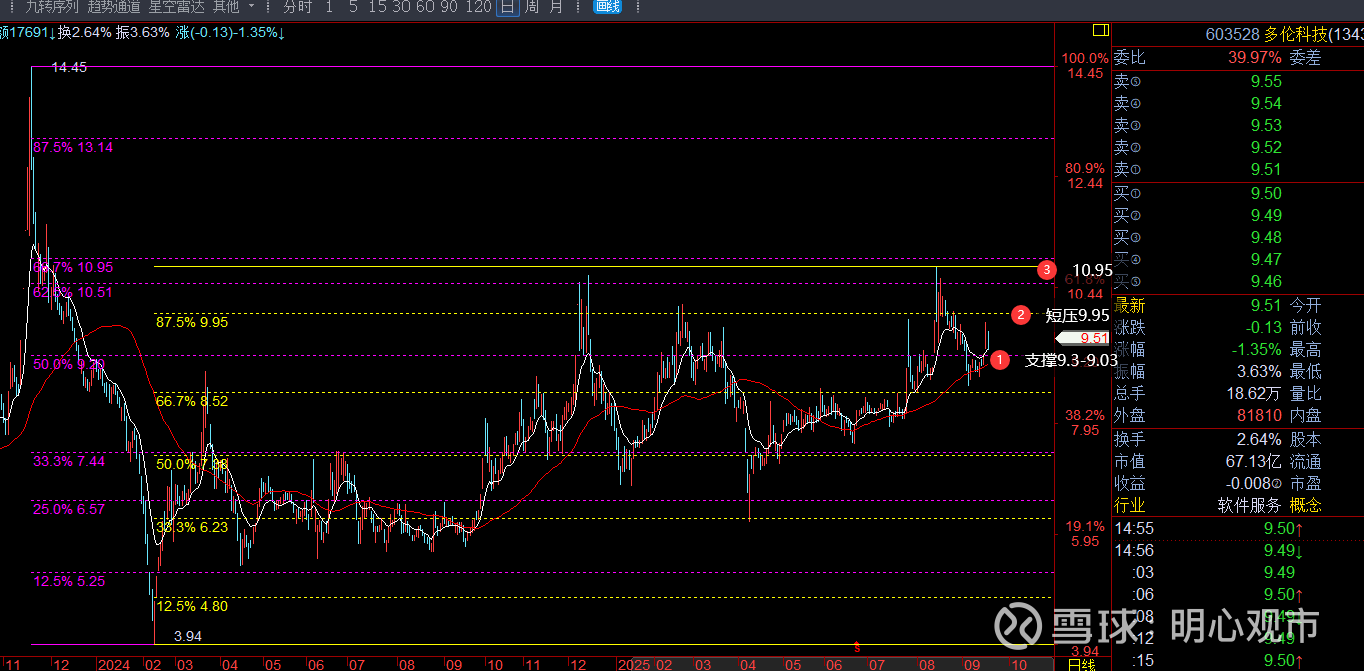1364x671 pixels.
Task: Click the 最新 label in quote panel
Action: coord(1130,306)
